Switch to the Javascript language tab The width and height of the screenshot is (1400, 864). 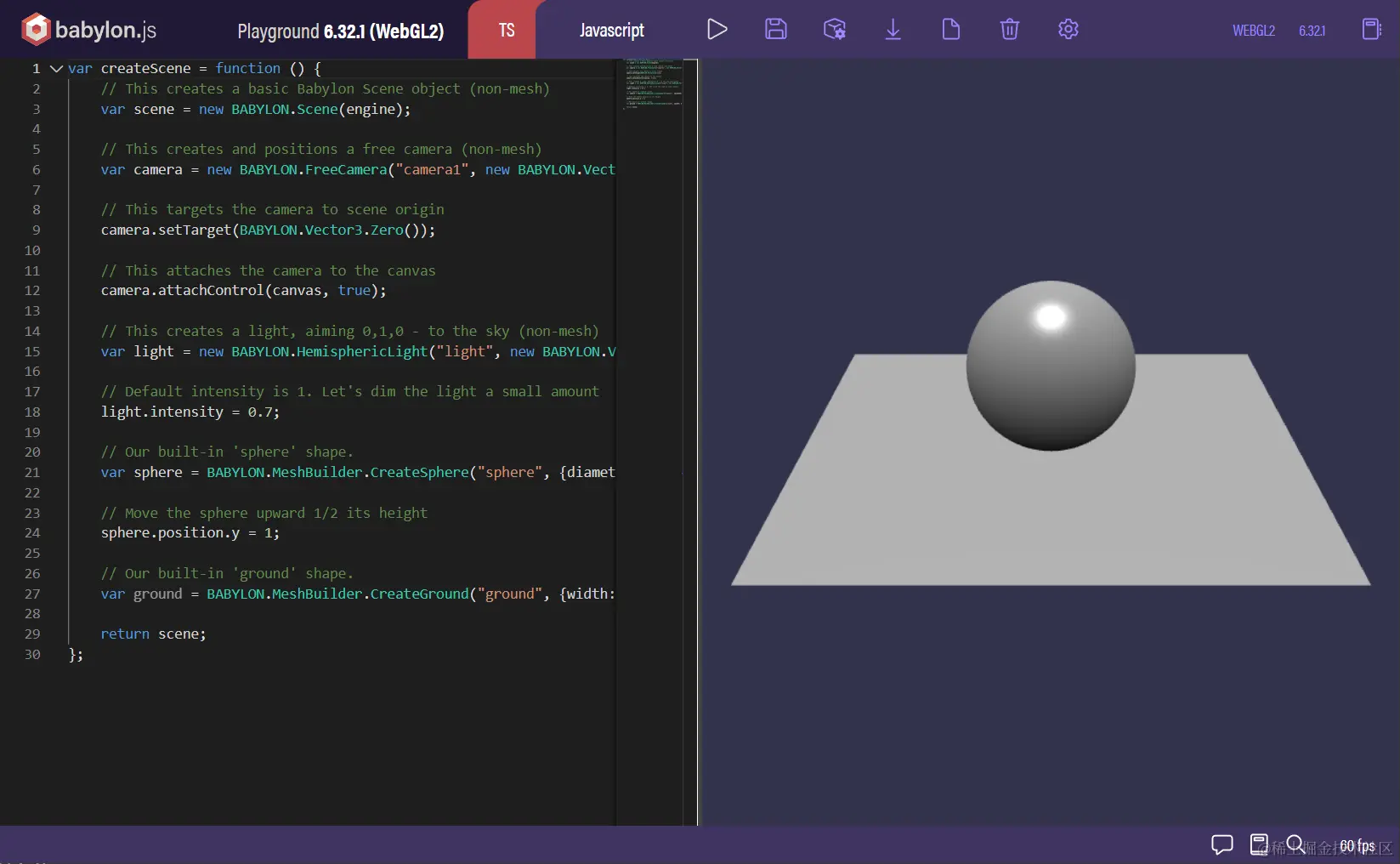[612, 31]
